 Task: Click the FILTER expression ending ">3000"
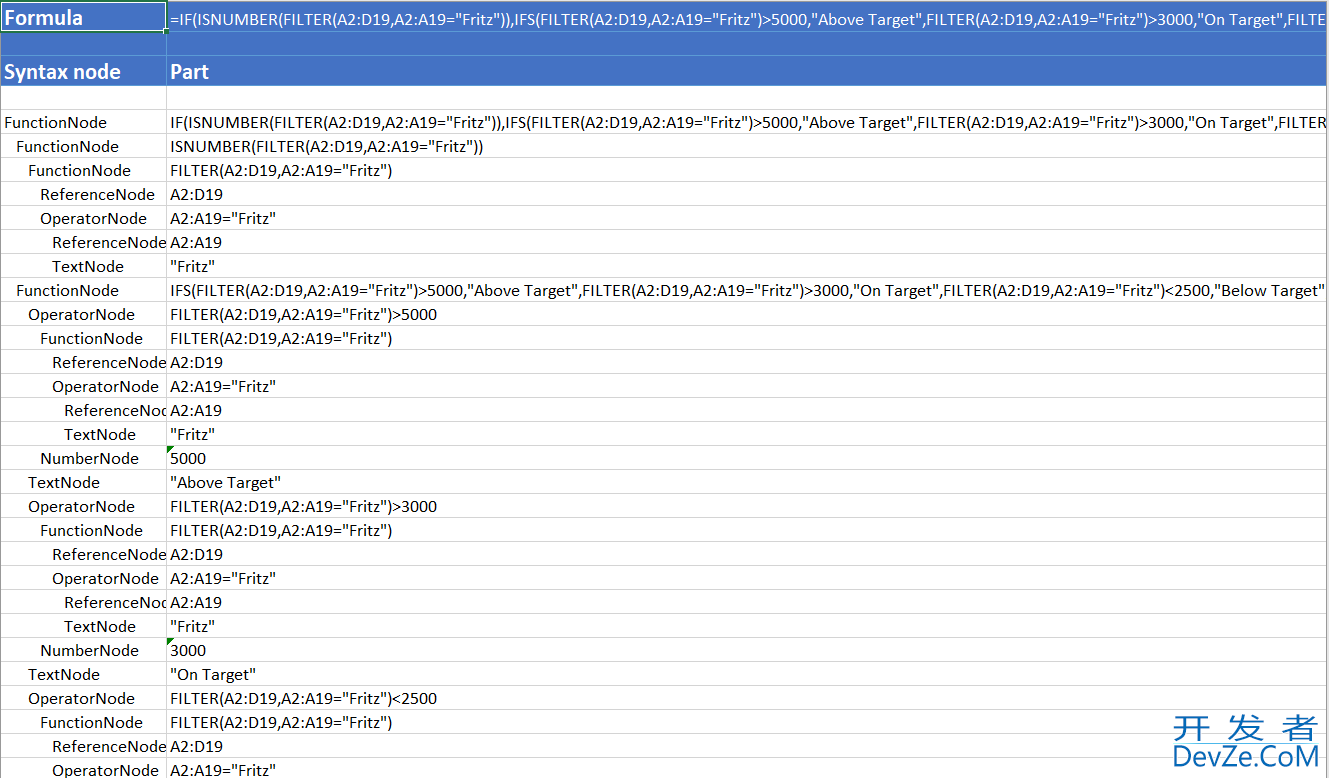(748, 506)
